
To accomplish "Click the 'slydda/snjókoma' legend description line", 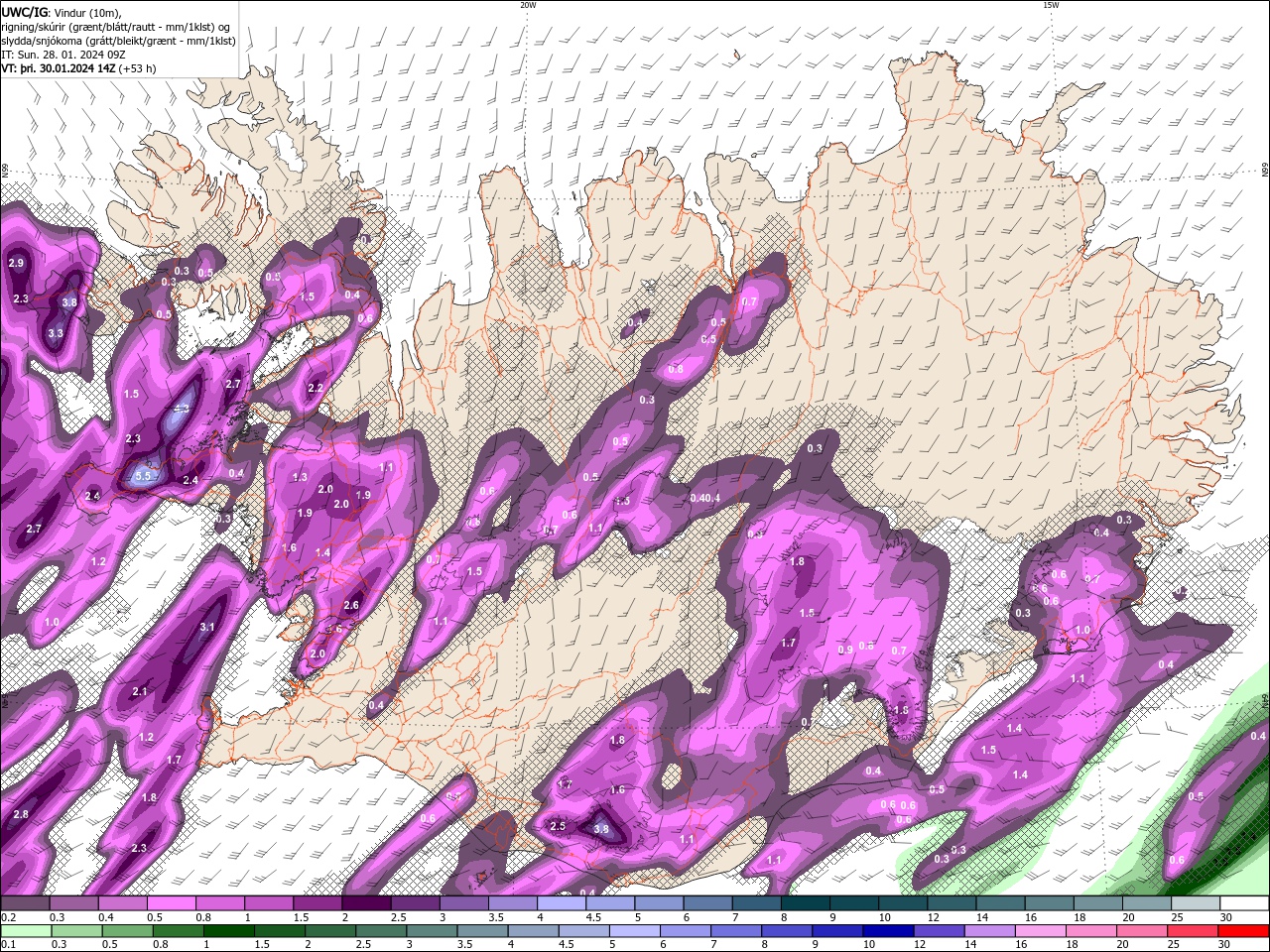I will pyautogui.click(x=118, y=41).
